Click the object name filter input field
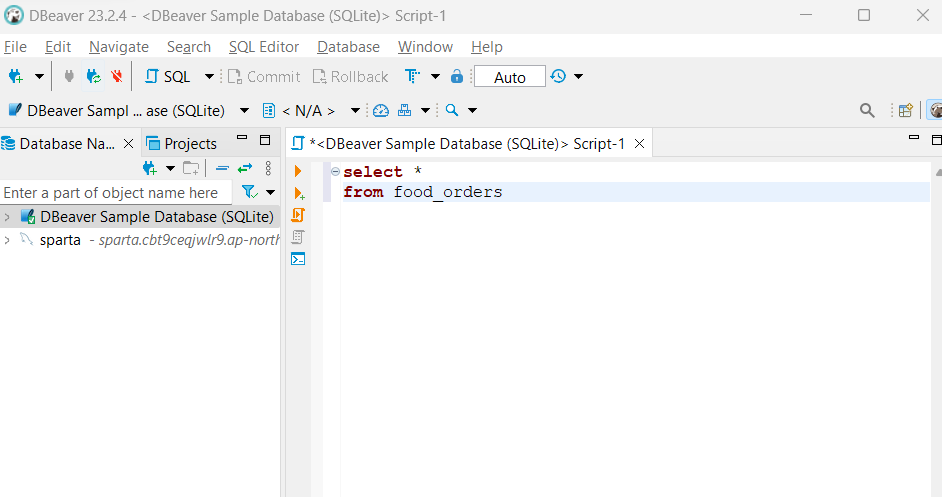942x497 pixels. pos(116,192)
